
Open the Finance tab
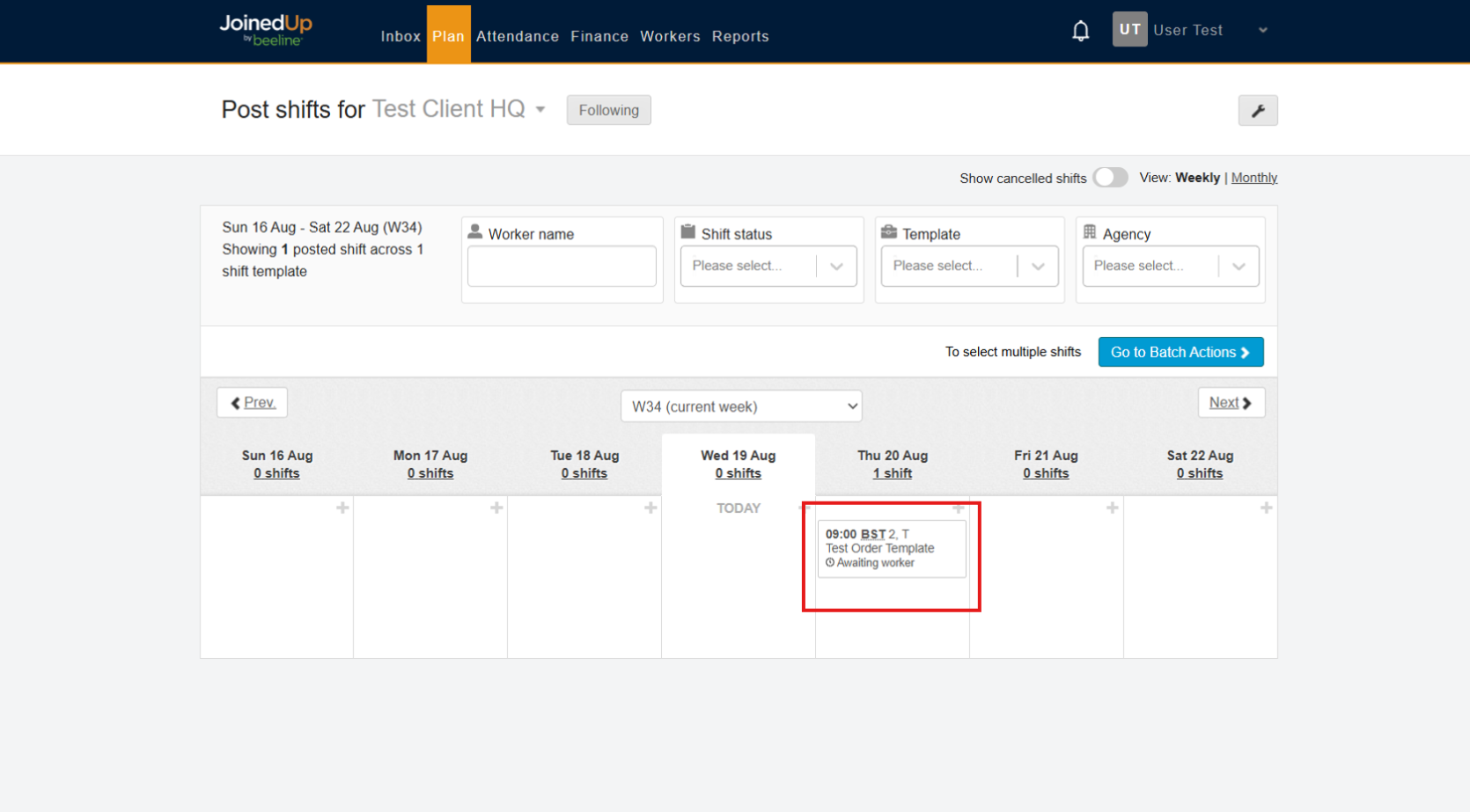599,36
